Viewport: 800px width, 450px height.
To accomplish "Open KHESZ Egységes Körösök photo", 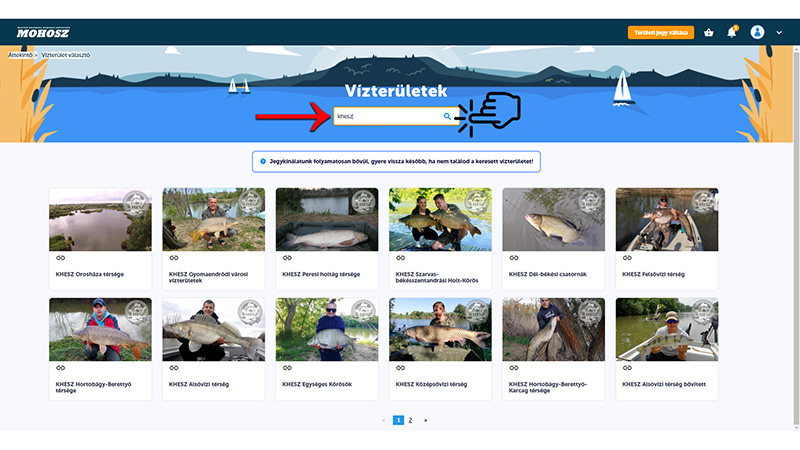I will (x=327, y=330).
